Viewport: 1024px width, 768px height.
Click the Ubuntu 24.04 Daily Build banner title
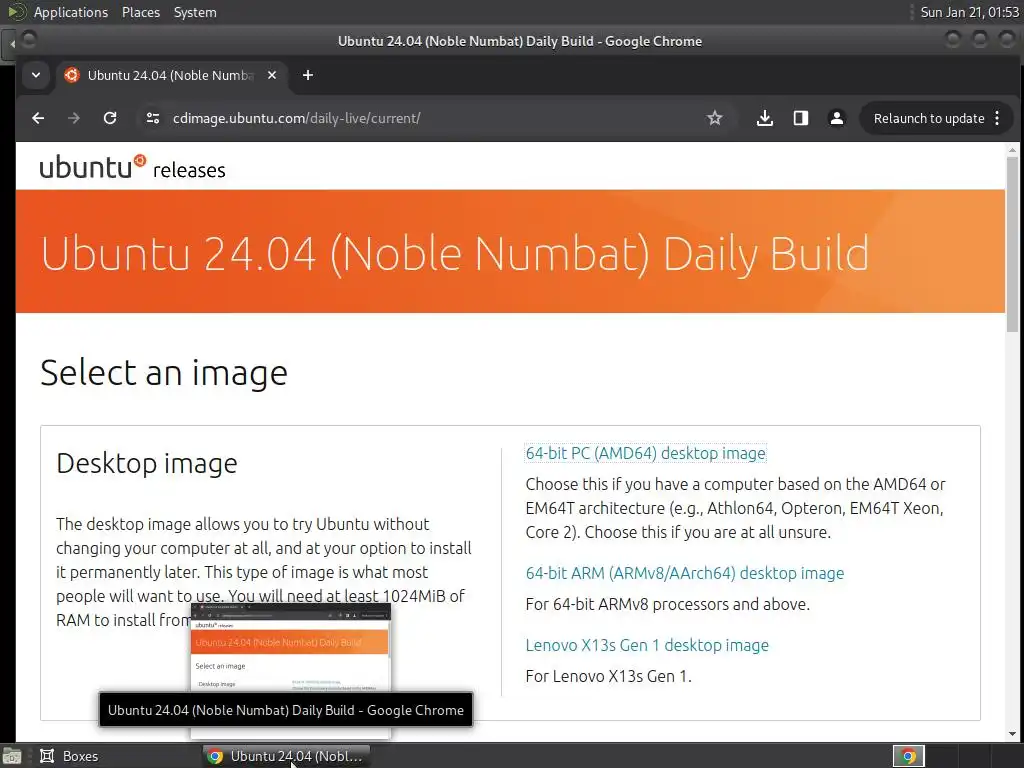(x=455, y=253)
